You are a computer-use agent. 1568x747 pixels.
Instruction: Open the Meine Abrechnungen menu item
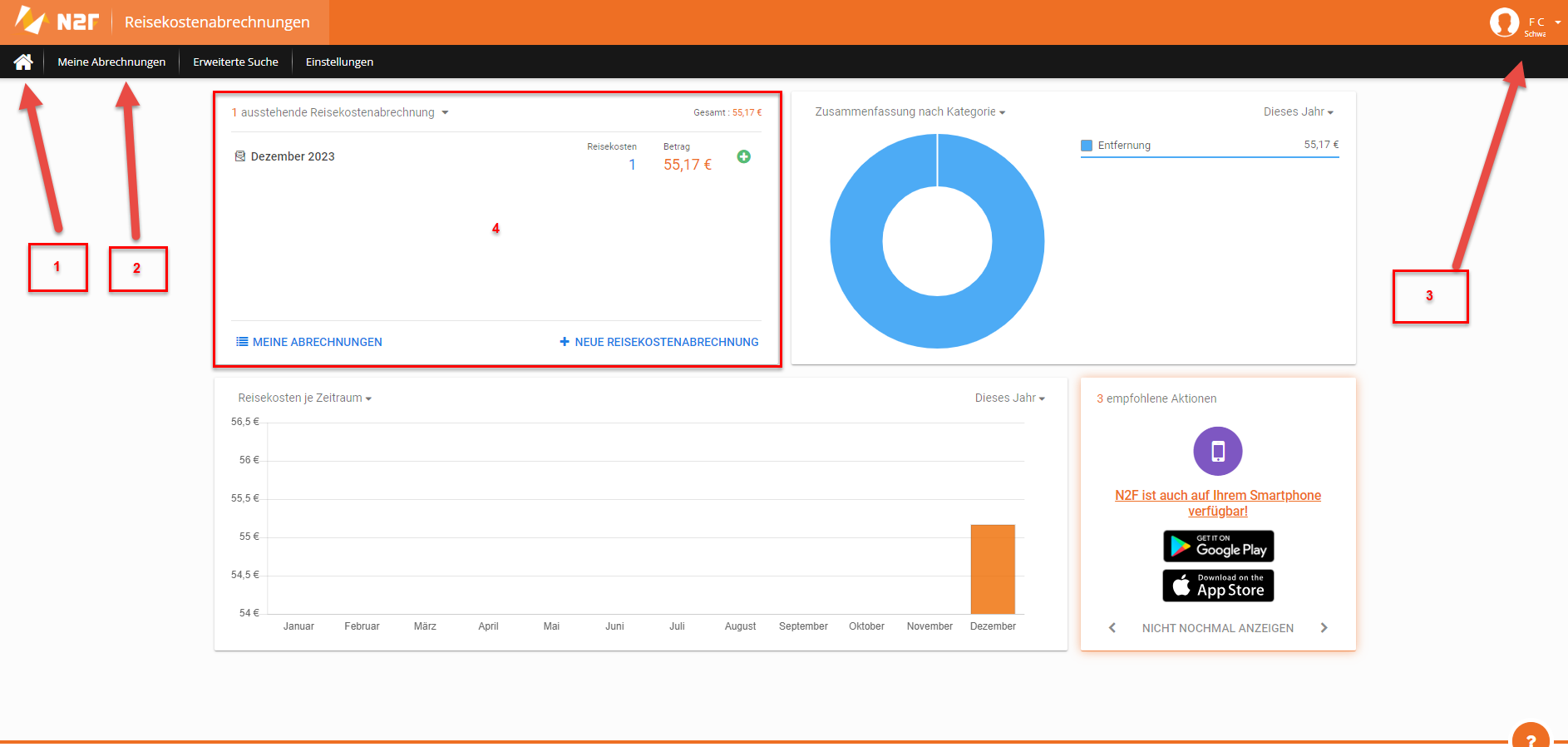[111, 62]
